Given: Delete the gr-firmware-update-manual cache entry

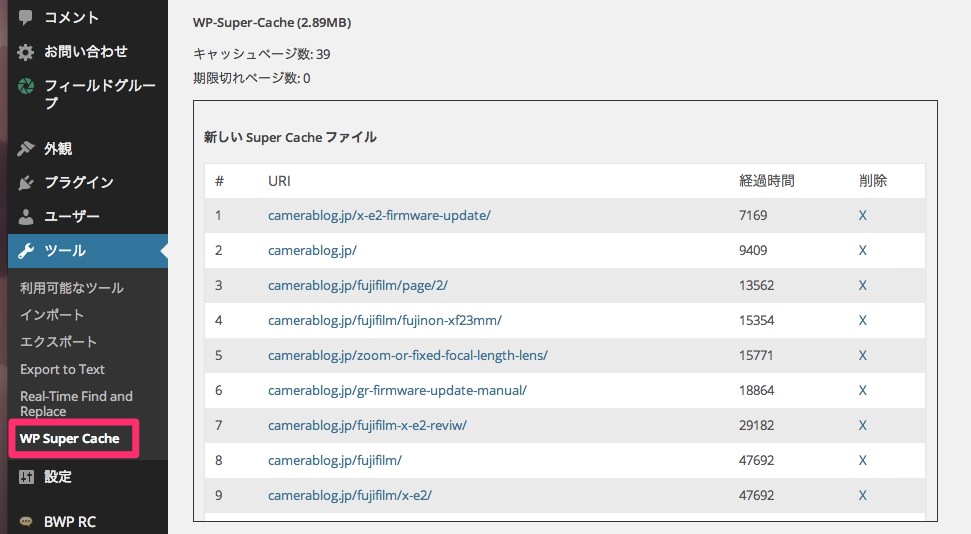Looking at the screenshot, I should coord(863,390).
